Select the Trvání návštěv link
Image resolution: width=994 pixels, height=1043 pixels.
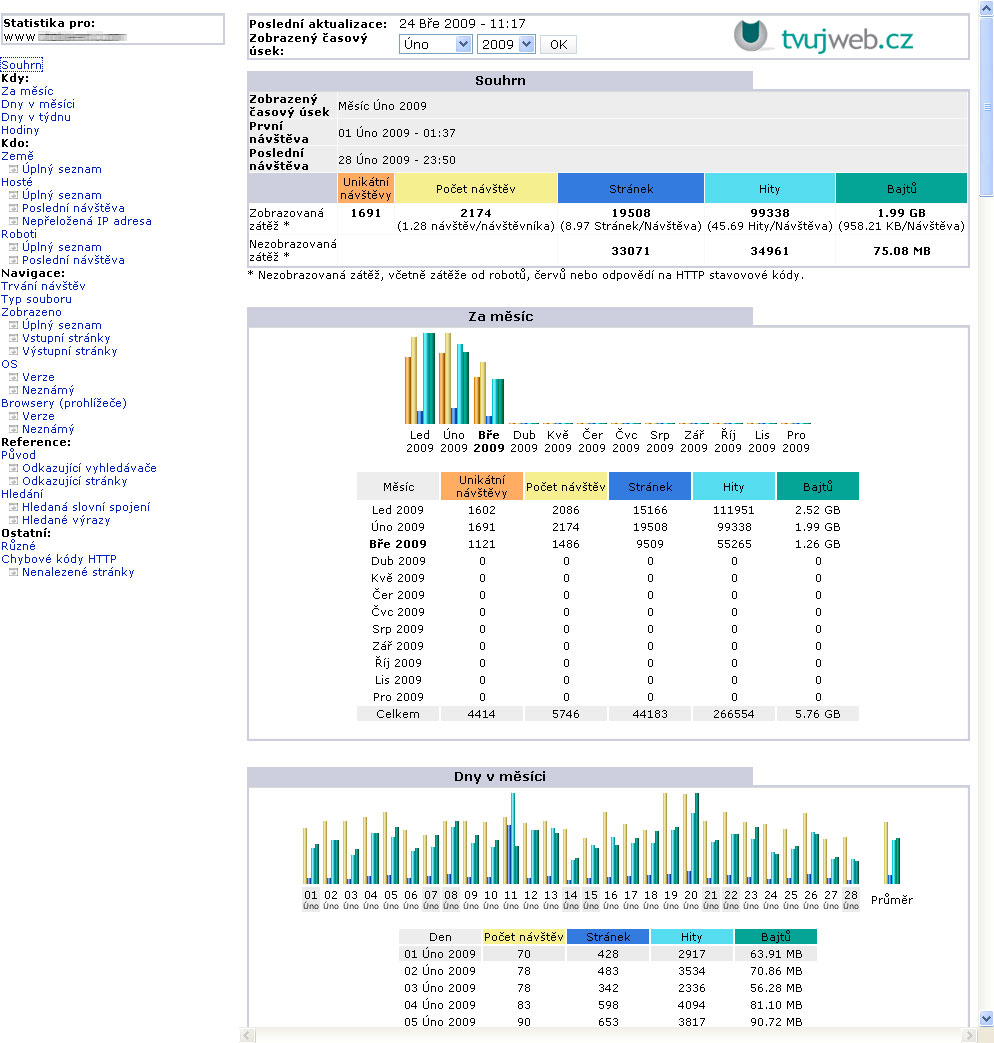43,286
